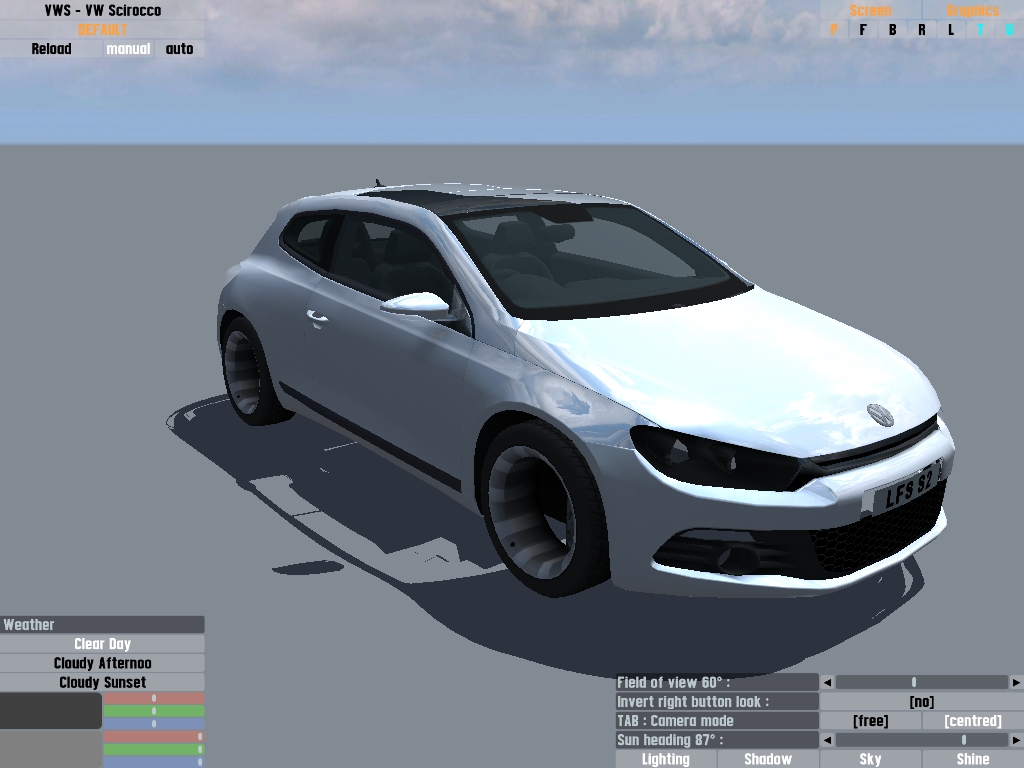Click the Sun heading slider bar

[x=921, y=740]
